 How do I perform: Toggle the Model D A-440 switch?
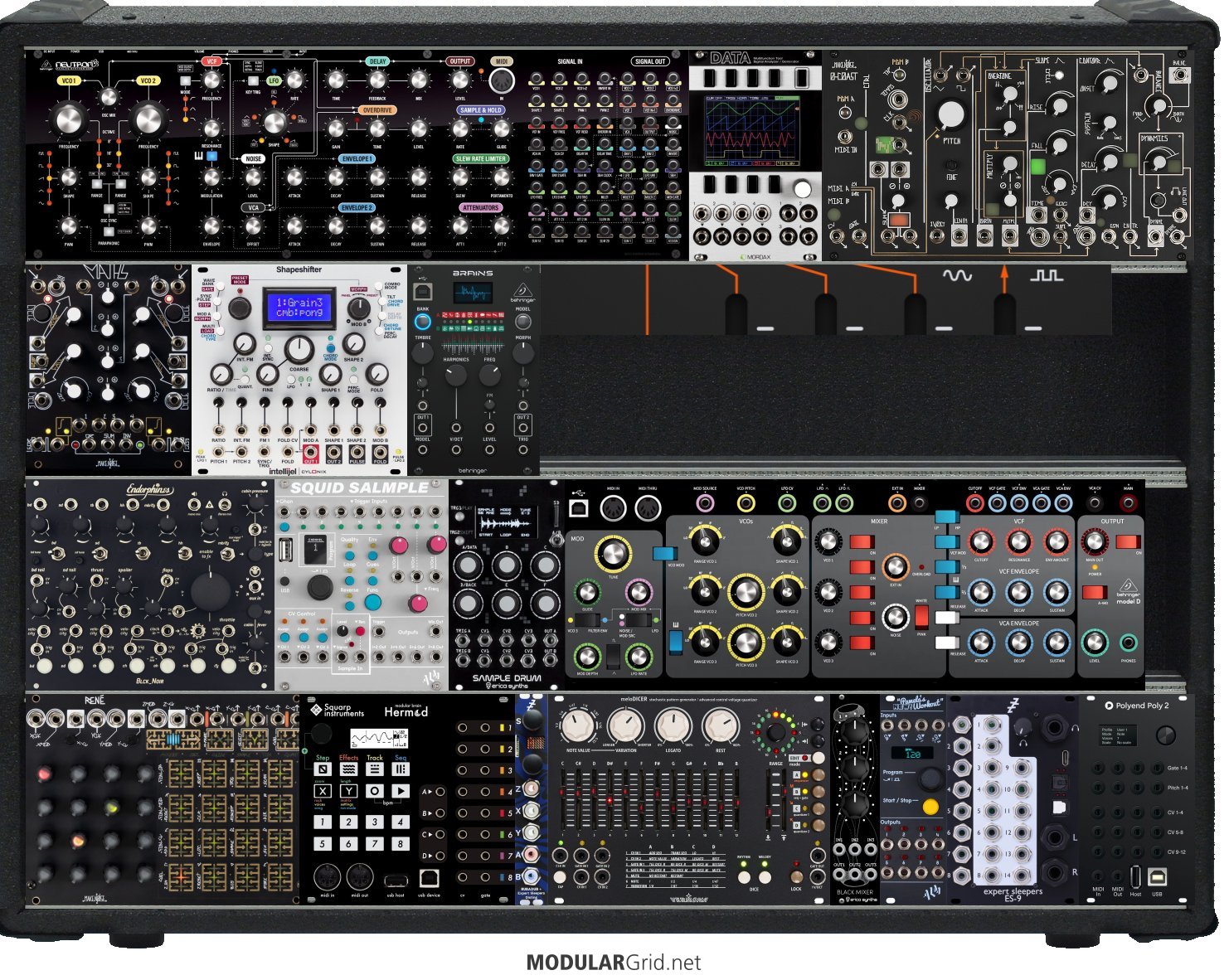click(1095, 593)
